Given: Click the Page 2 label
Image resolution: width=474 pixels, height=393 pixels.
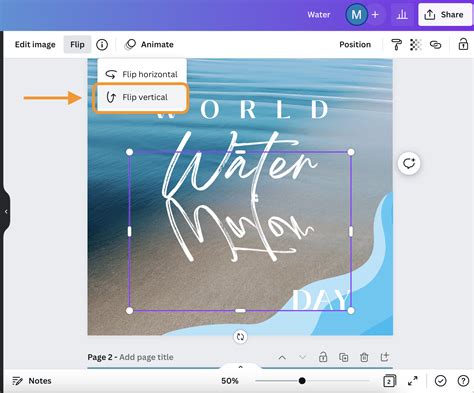Looking at the screenshot, I should [x=100, y=357].
